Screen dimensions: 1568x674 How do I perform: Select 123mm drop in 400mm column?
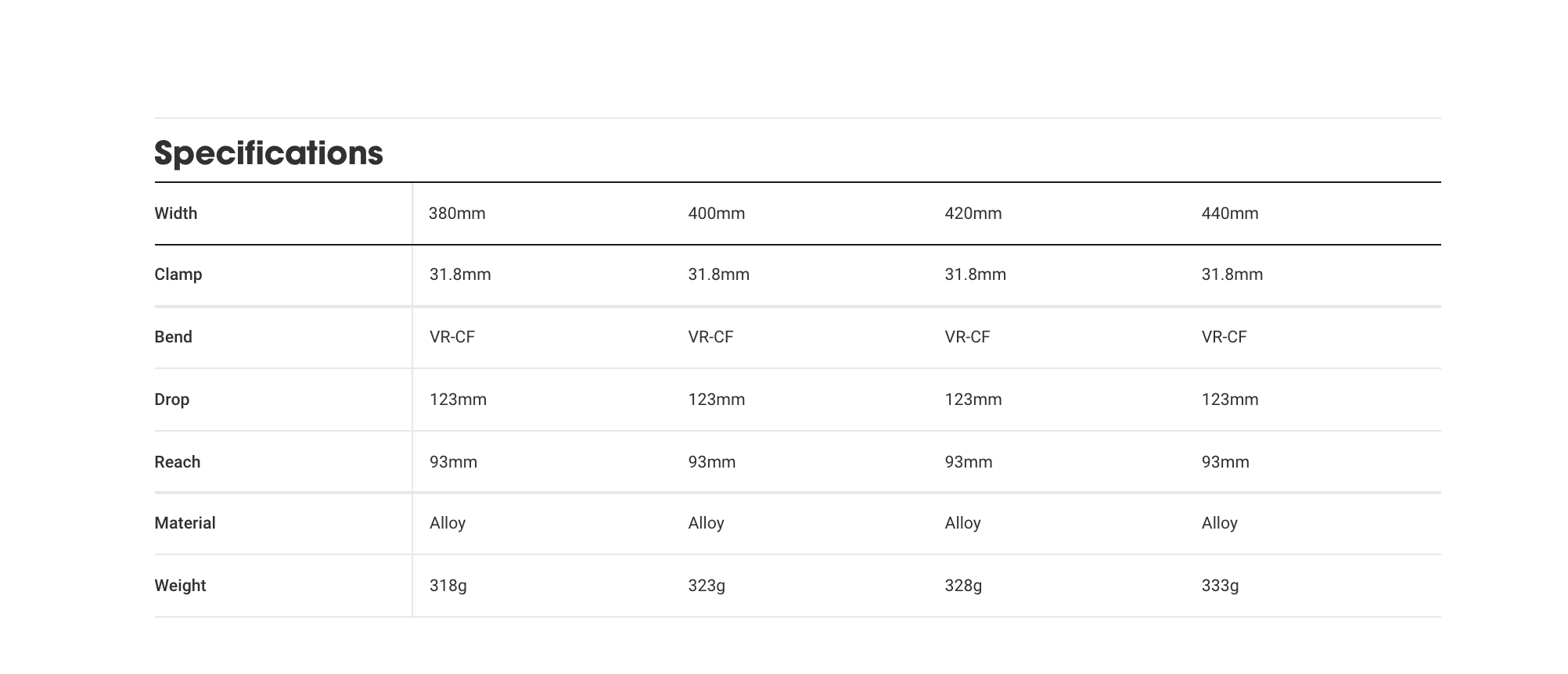click(x=716, y=400)
